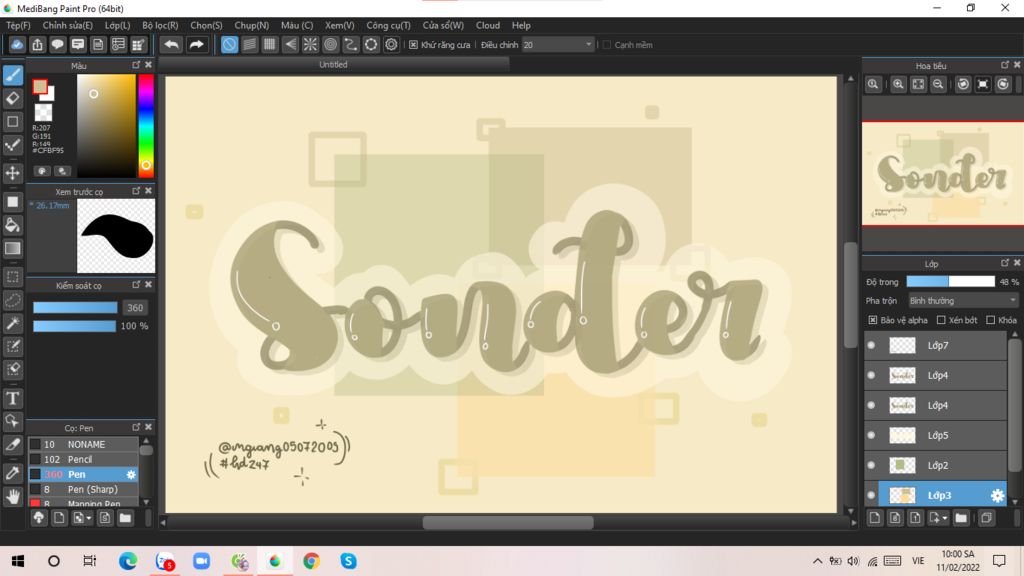Screen dimensions: 1024x576
Task: Click the export/share icon in toolbar
Action: point(37,44)
